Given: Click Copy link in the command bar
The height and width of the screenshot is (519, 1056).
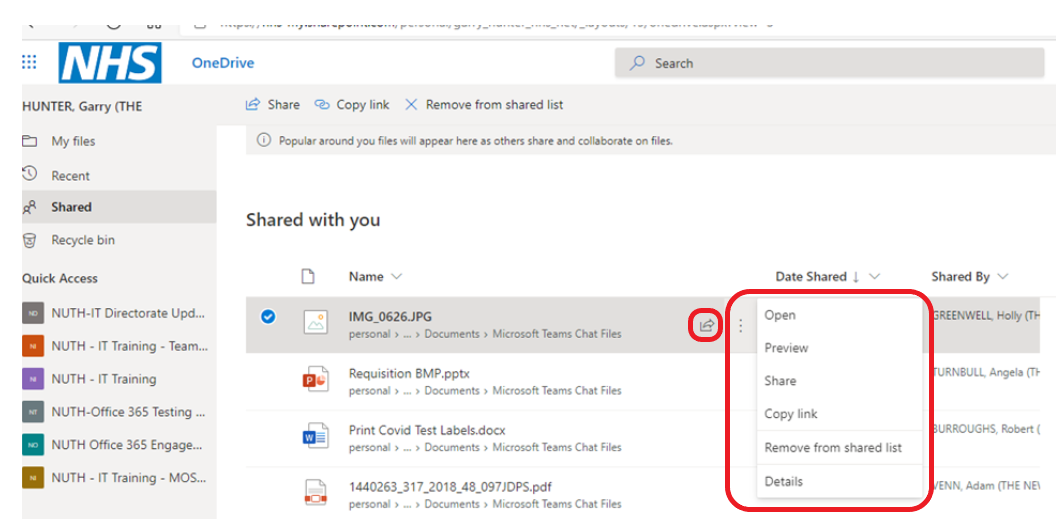Looking at the screenshot, I should 352,104.
